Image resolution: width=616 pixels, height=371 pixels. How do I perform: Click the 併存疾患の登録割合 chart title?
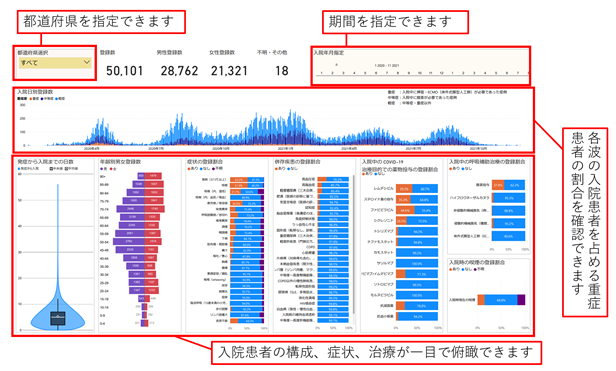click(297, 162)
